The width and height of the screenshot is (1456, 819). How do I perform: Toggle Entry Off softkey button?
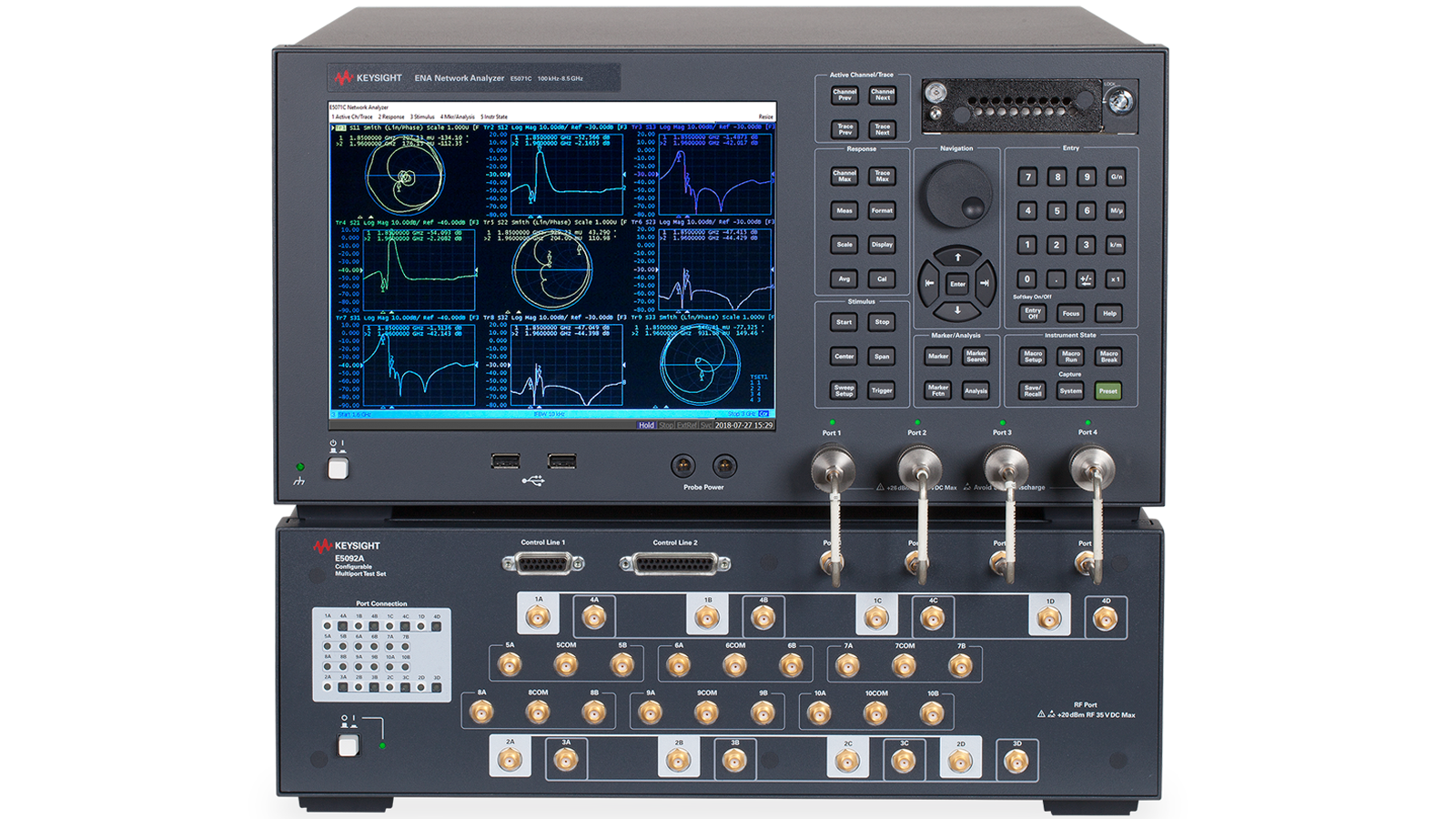(1033, 313)
